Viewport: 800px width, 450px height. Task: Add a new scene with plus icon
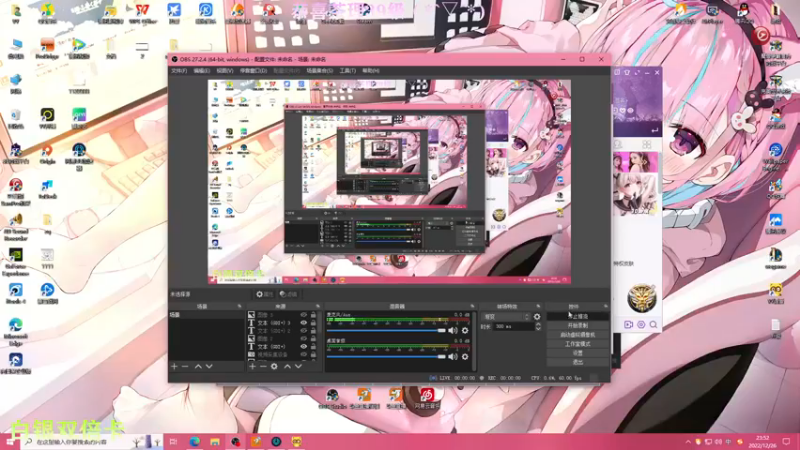click(174, 366)
